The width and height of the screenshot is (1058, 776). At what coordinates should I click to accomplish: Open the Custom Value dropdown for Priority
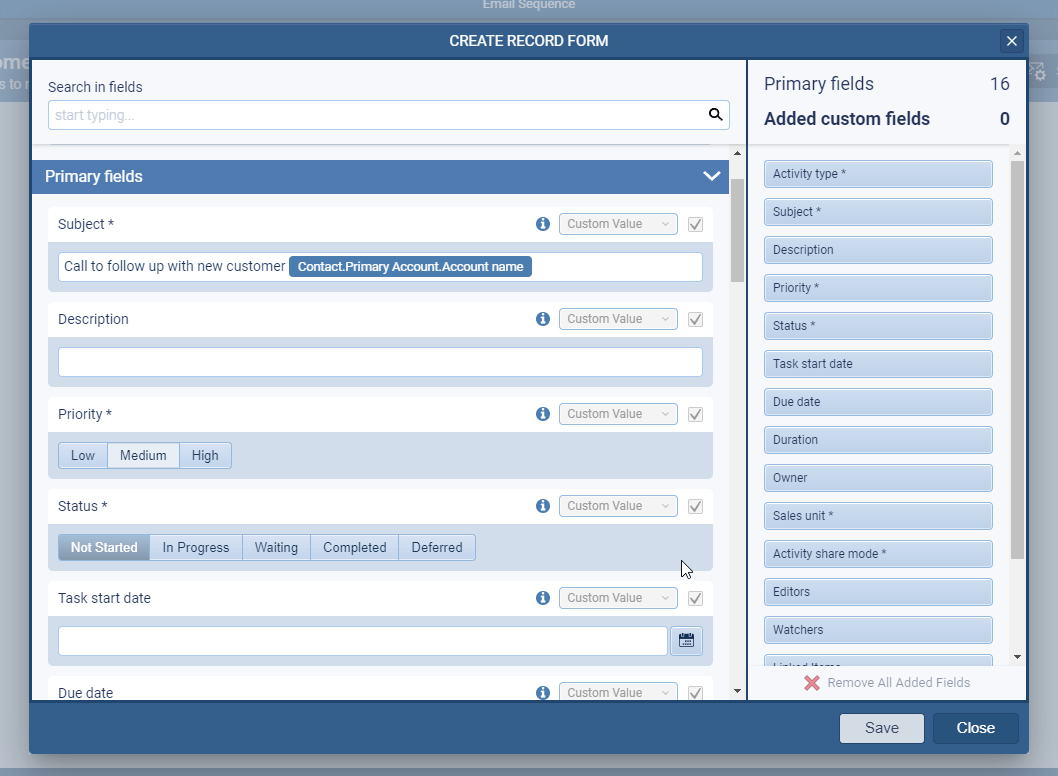click(618, 414)
